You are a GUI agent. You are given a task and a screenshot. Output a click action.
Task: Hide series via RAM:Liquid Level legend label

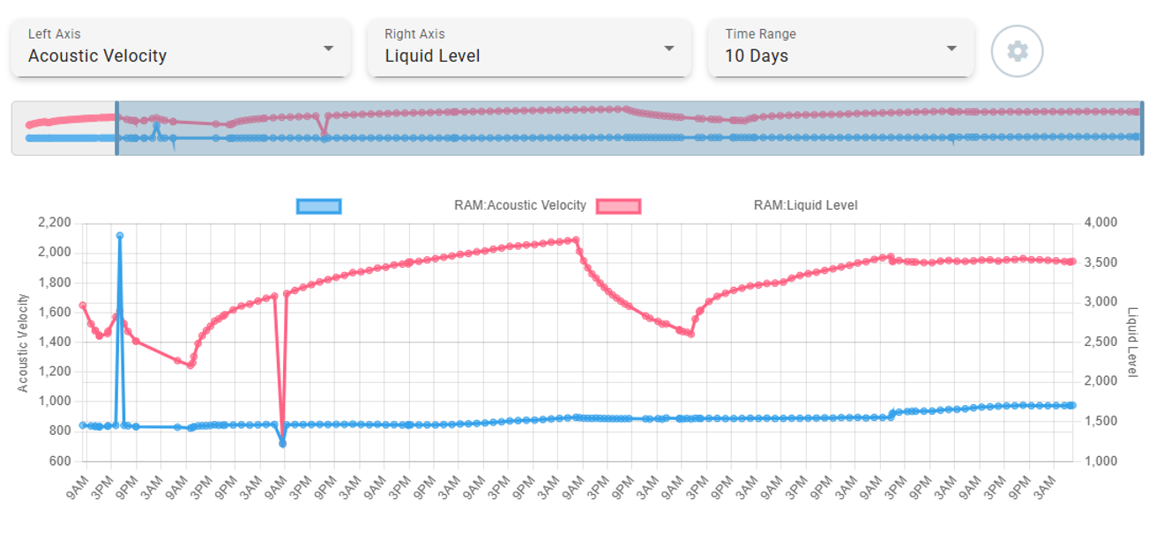coord(805,206)
